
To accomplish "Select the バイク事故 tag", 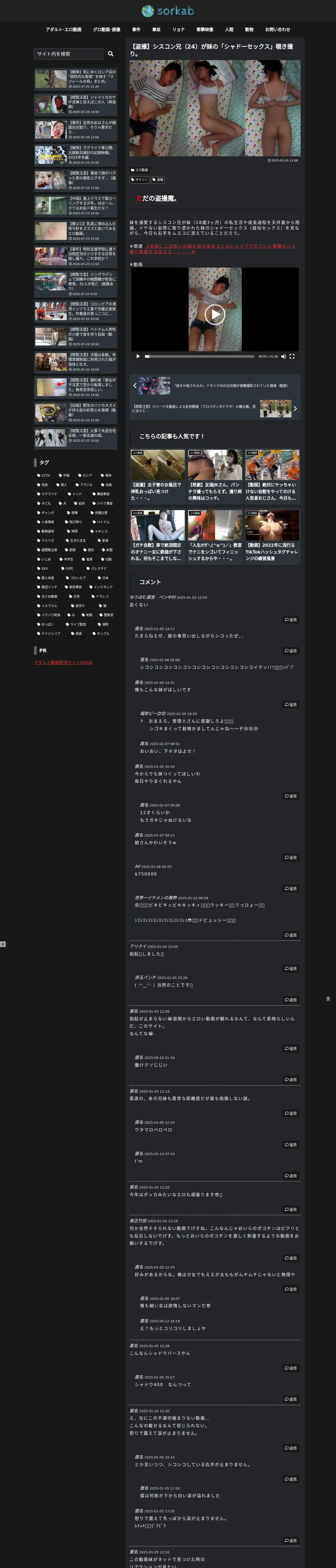I will click(102, 503).
